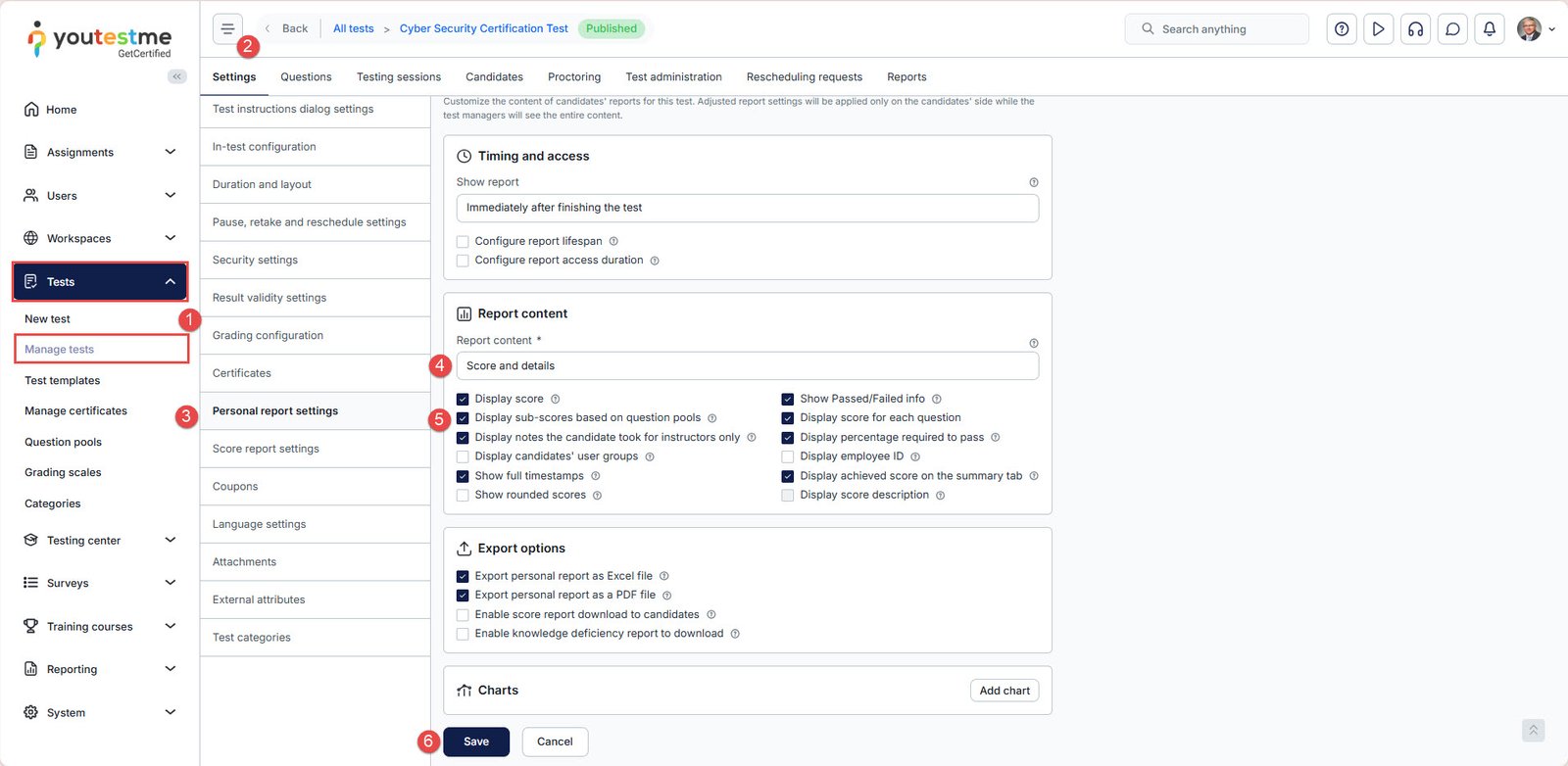Screen dimensions: 1568x766
Task: Open the chat messages icon
Action: (1452, 29)
